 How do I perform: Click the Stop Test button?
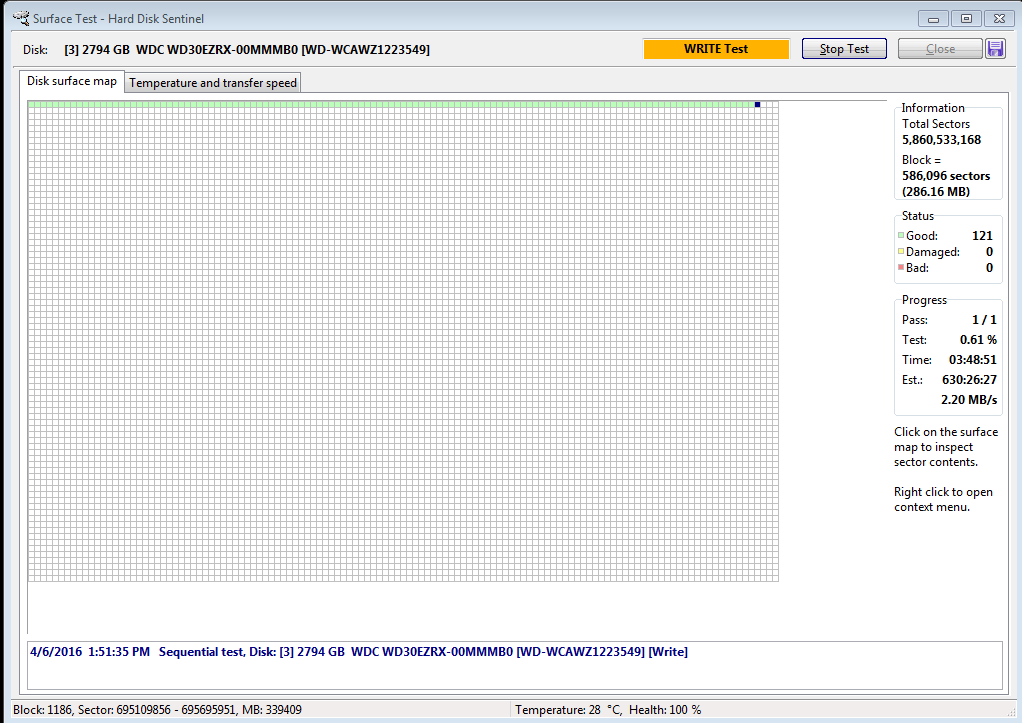tap(844, 49)
